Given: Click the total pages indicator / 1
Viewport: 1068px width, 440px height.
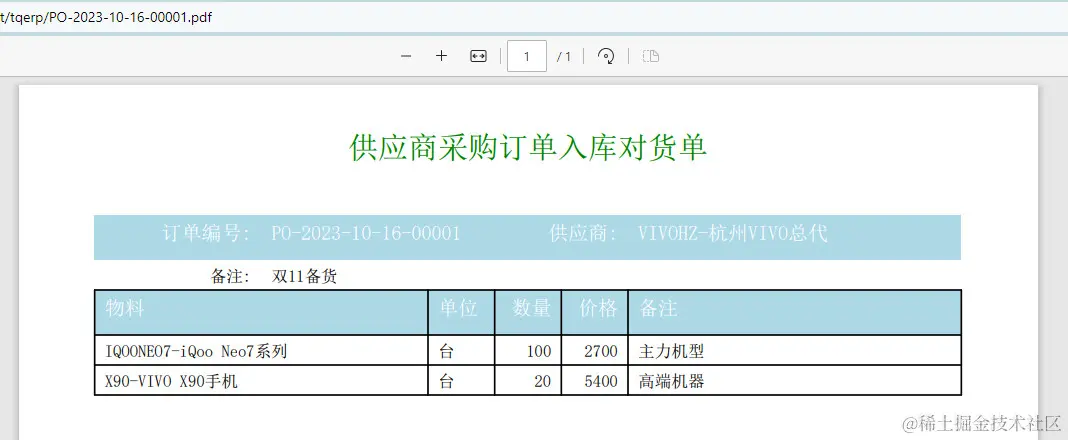Looking at the screenshot, I should (x=564, y=57).
